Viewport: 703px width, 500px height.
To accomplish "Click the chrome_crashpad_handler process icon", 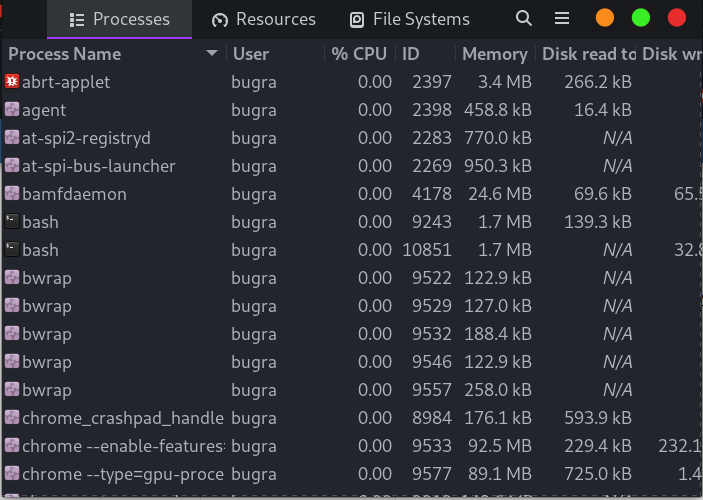I will pyautogui.click(x=12, y=418).
